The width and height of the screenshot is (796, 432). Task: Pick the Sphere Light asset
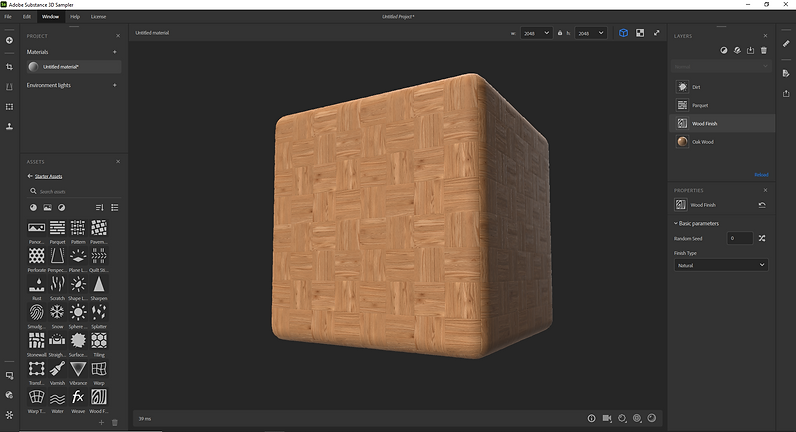tap(78, 312)
